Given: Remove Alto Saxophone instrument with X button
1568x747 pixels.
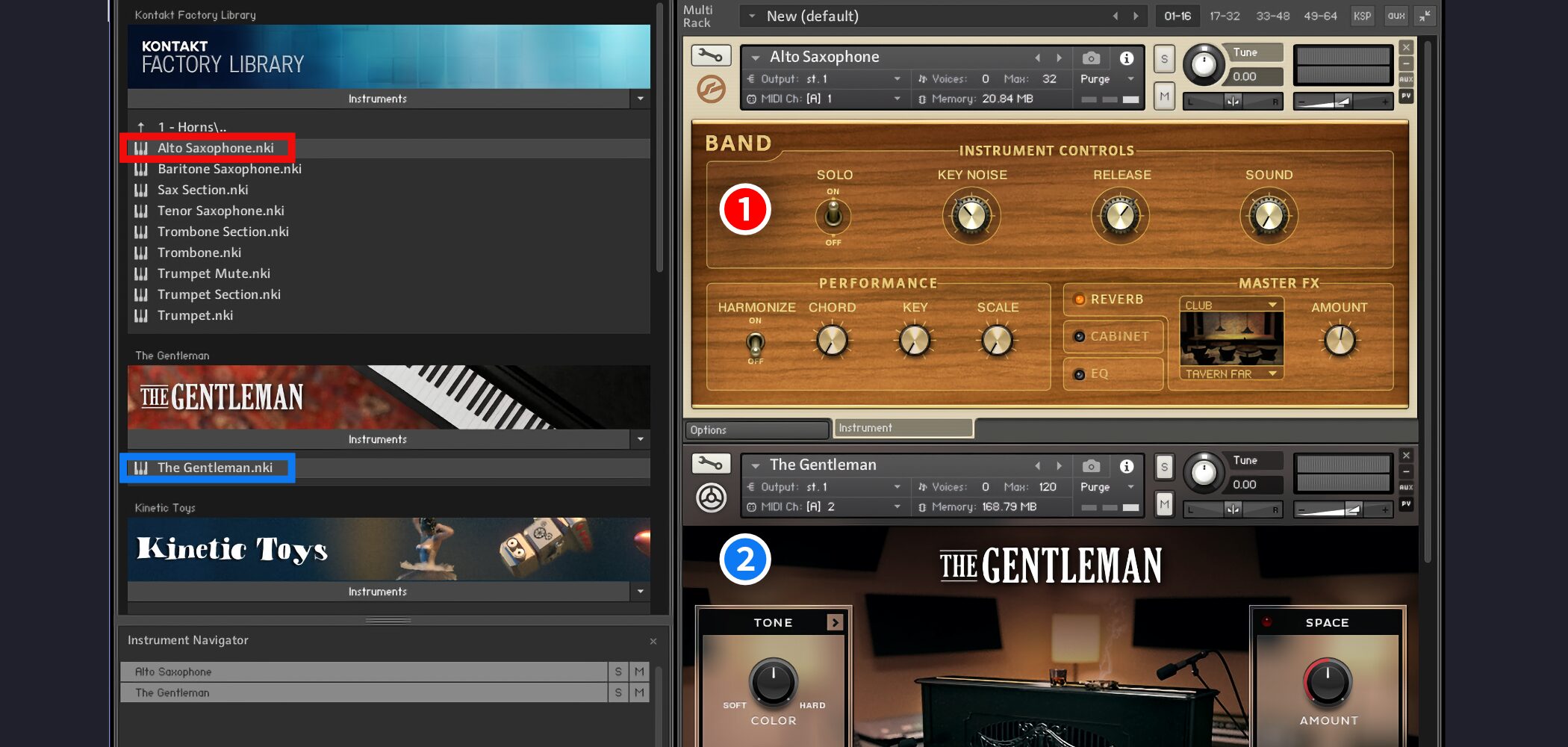Looking at the screenshot, I should pyautogui.click(x=1406, y=48).
